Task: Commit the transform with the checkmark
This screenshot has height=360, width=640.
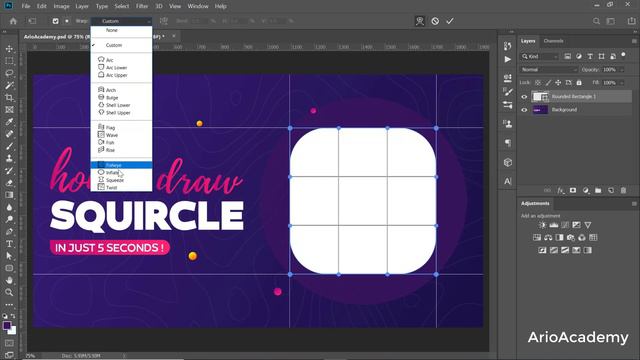Action: [450, 21]
